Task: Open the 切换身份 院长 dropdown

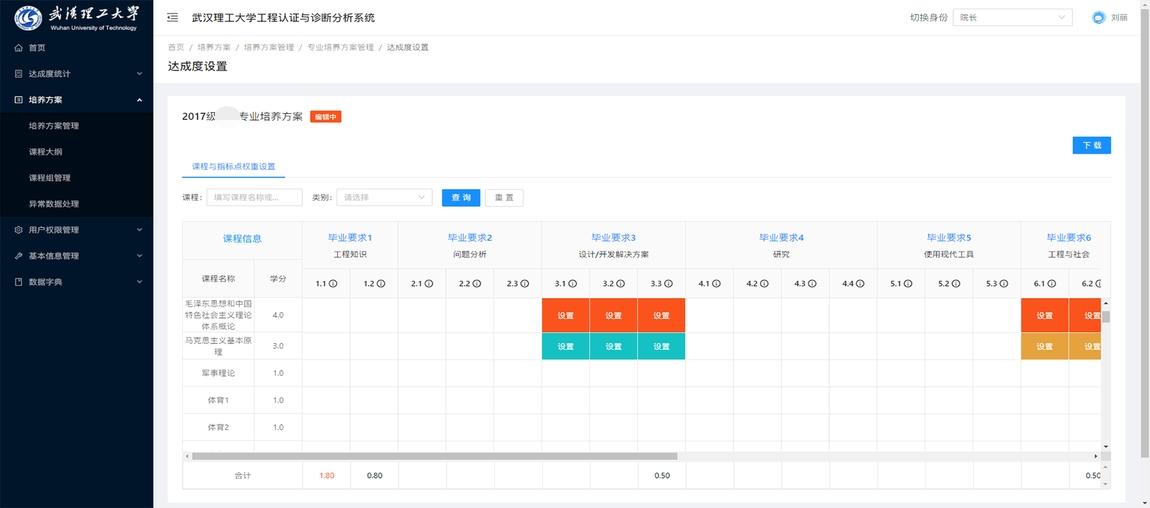Action: [1014, 18]
